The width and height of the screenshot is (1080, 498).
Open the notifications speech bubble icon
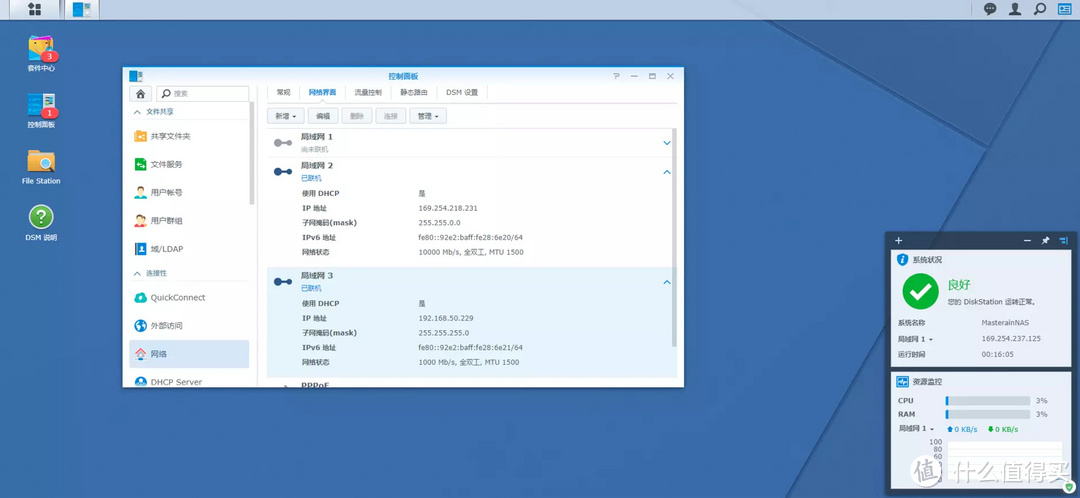(x=990, y=9)
